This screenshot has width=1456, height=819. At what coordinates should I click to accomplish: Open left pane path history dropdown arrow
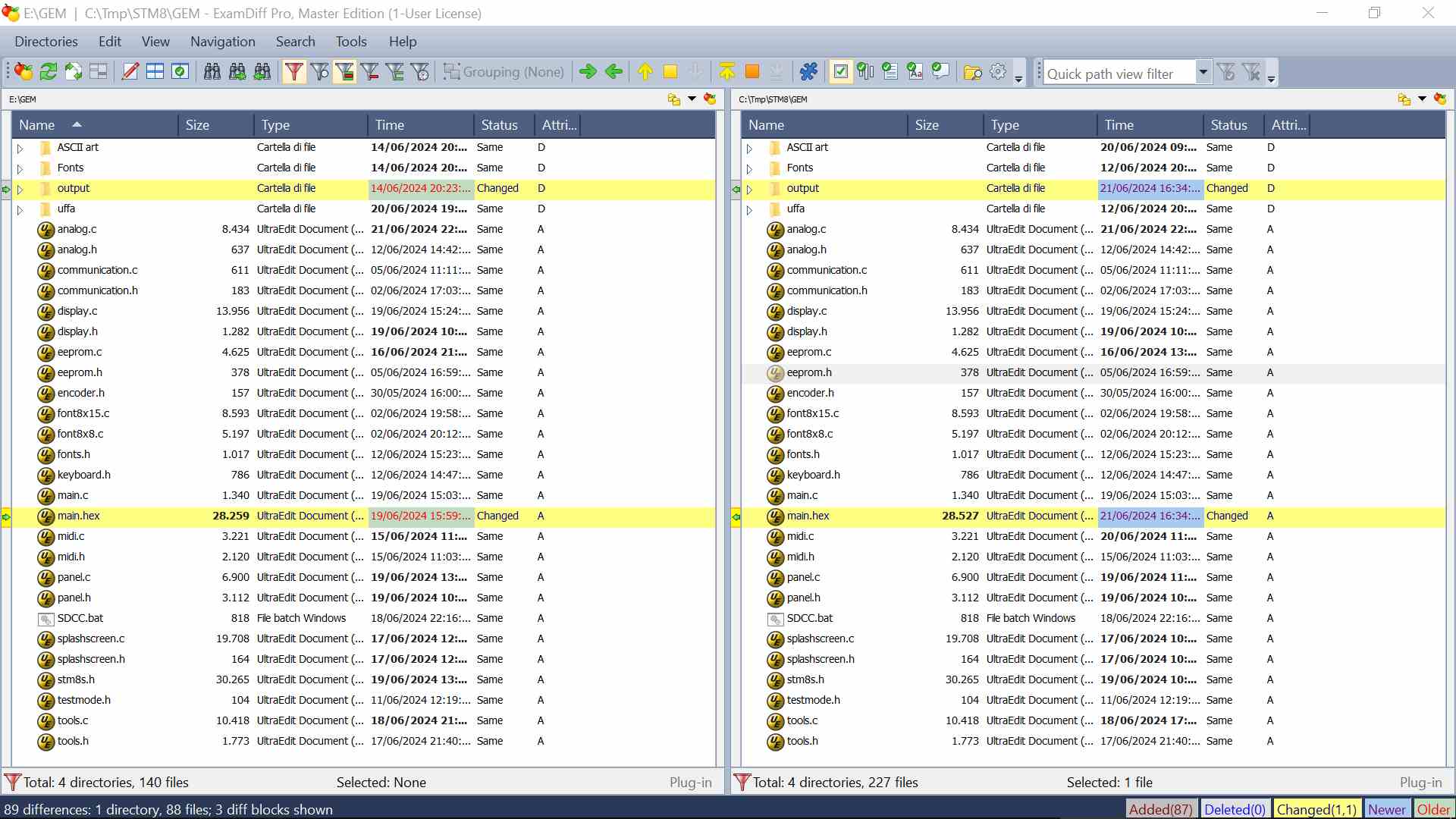692,99
